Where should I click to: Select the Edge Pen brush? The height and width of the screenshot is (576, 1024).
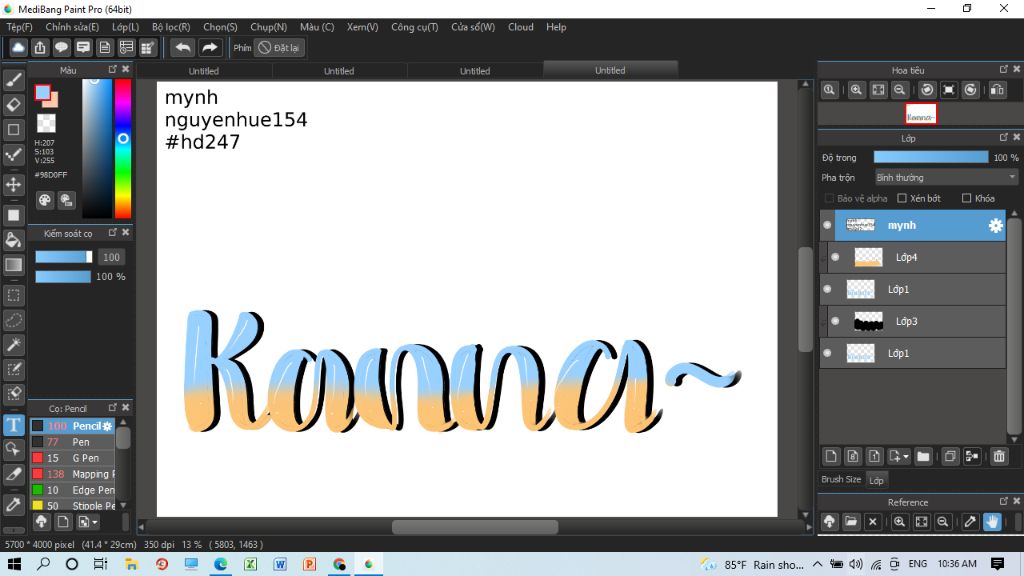pos(73,490)
